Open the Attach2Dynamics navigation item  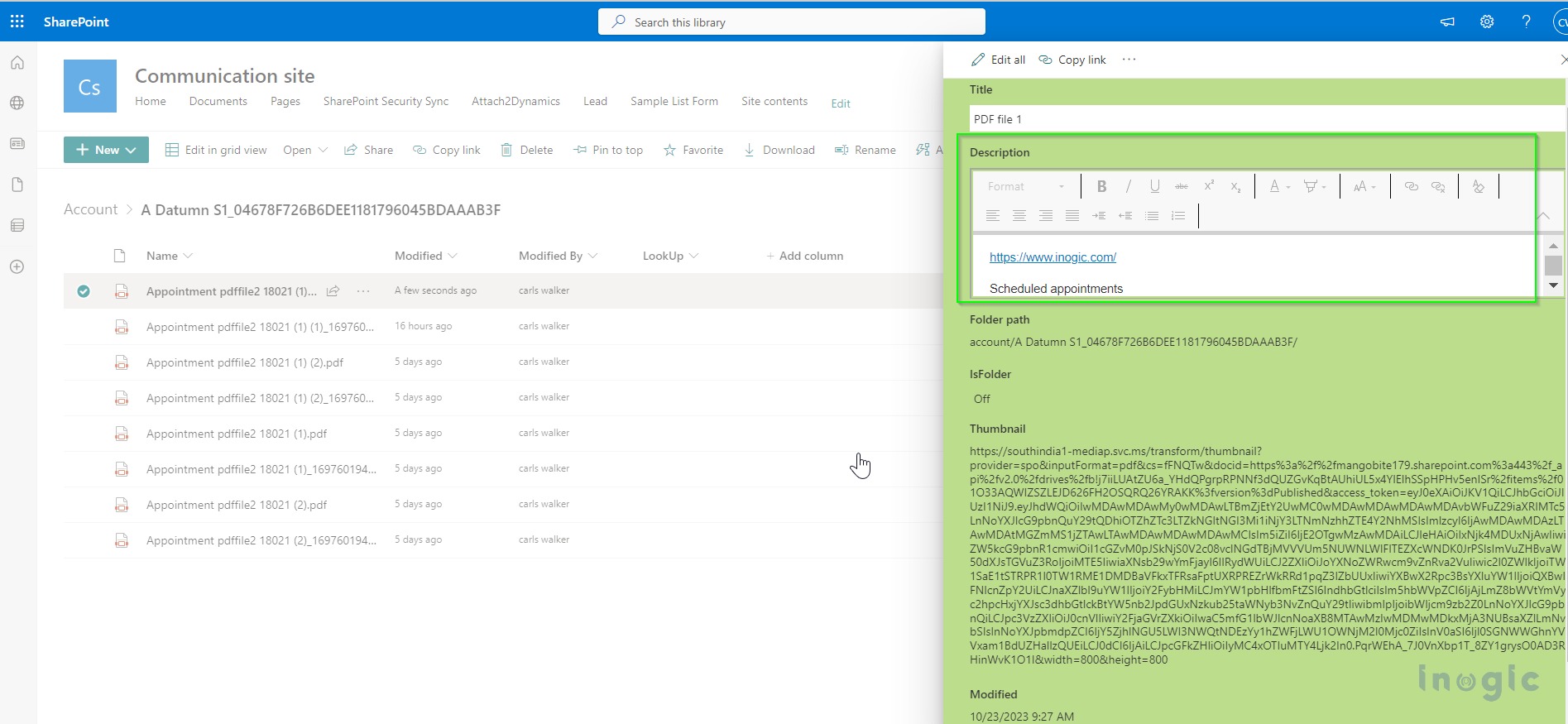515,101
